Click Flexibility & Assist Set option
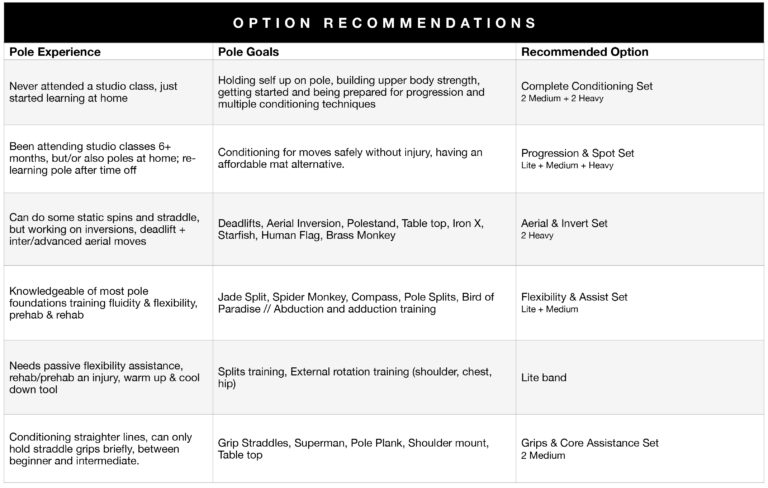The height and width of the screenshot is (488, 768). point(574,297)
